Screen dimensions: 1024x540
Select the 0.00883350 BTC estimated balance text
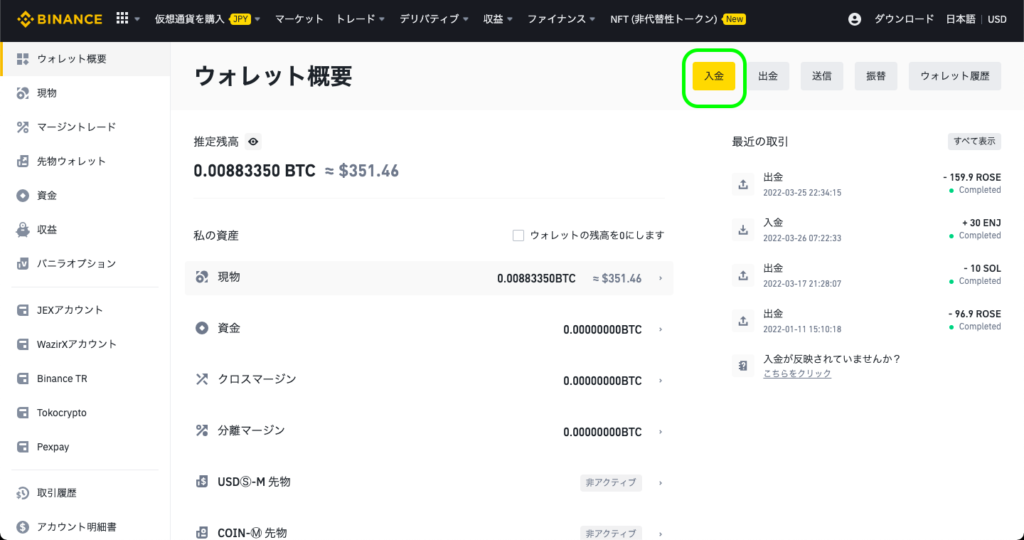tap(255, 171)
